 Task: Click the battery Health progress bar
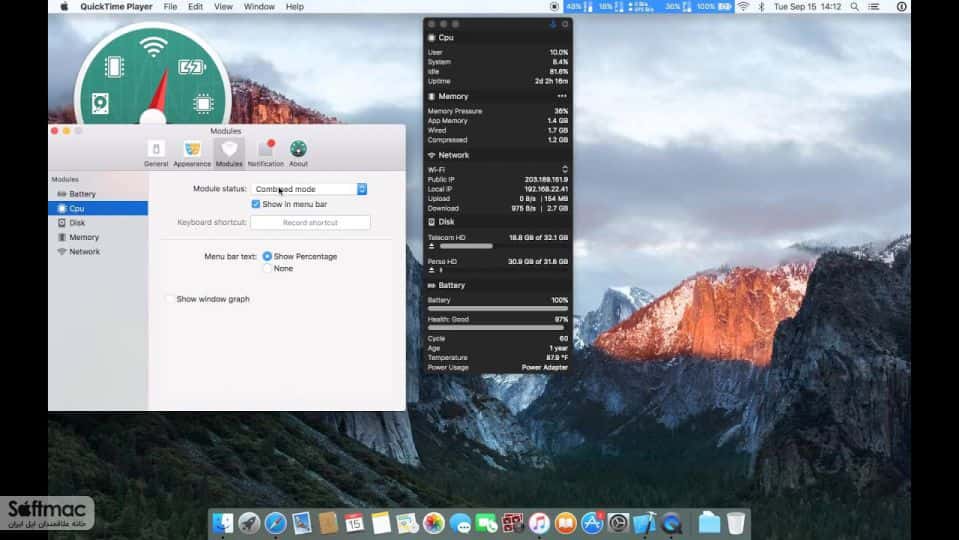[x=496, y=328]
